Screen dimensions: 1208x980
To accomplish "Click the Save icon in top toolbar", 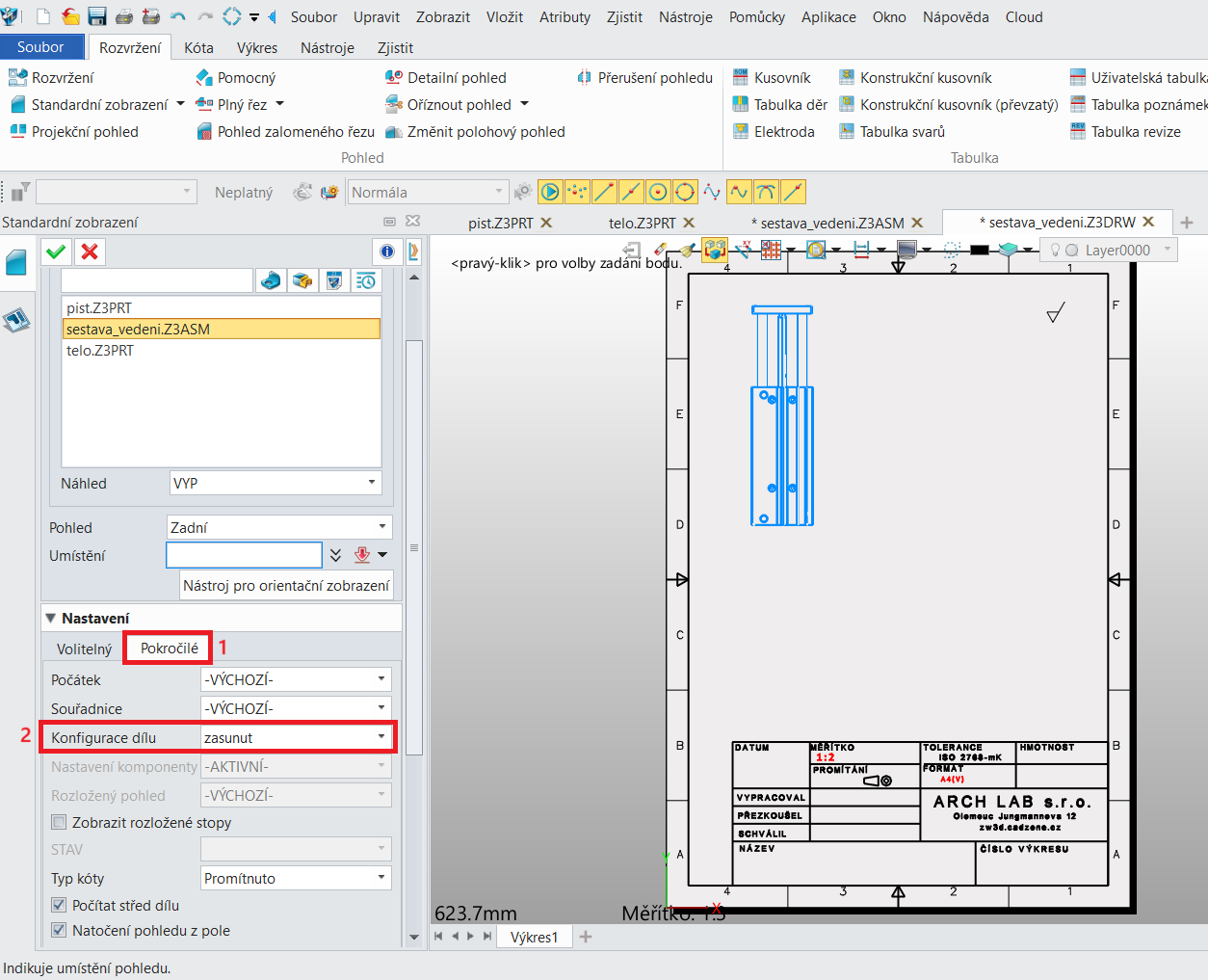I will point(97,16).
